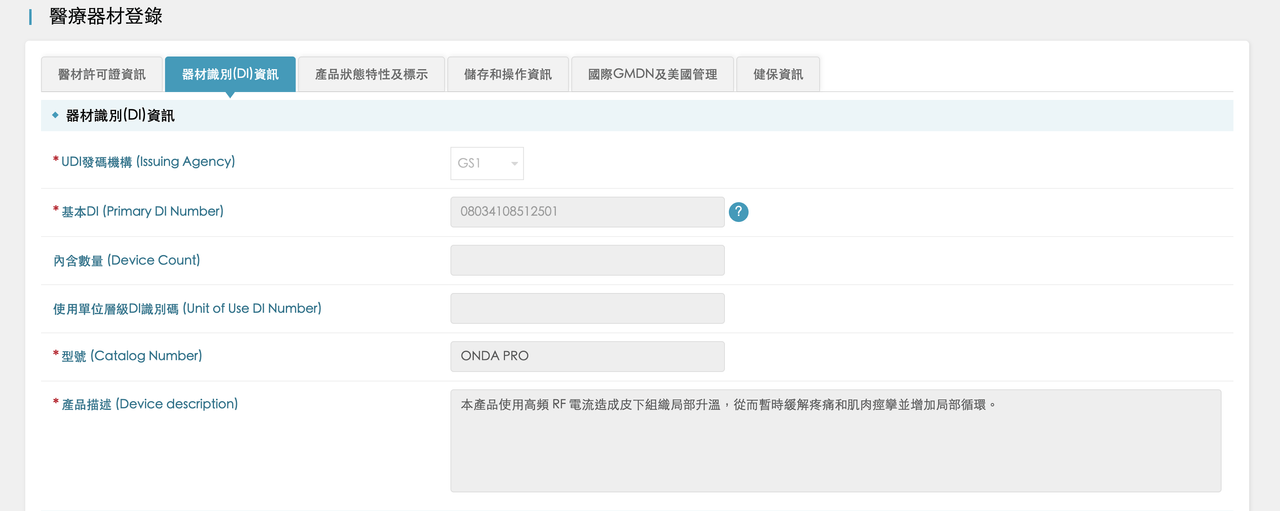
Task: Switch to the 健保資訊 tab
Action: pyautogui.click(x=778, y=74)
